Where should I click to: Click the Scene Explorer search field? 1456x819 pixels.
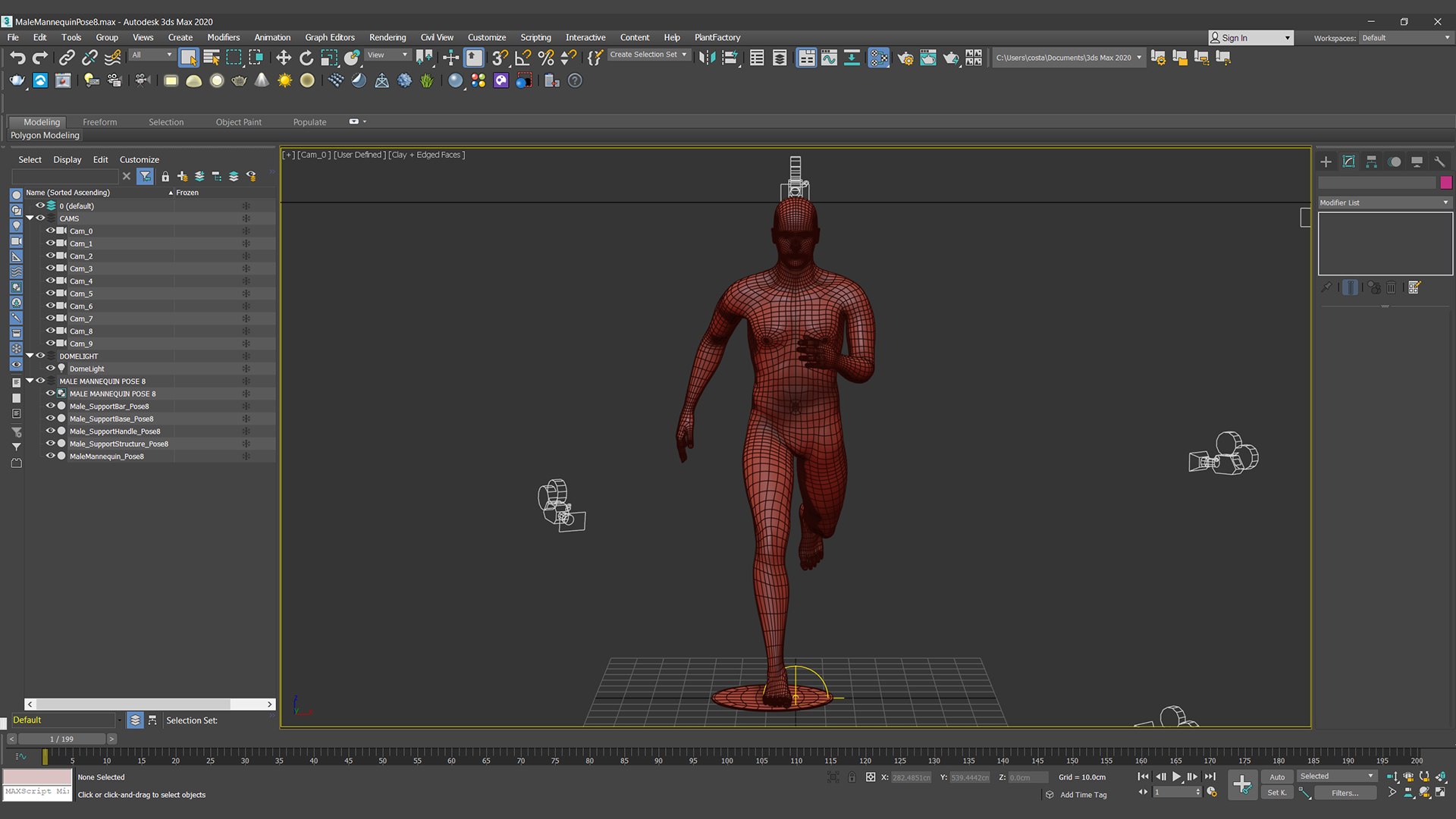pos(65,176)
